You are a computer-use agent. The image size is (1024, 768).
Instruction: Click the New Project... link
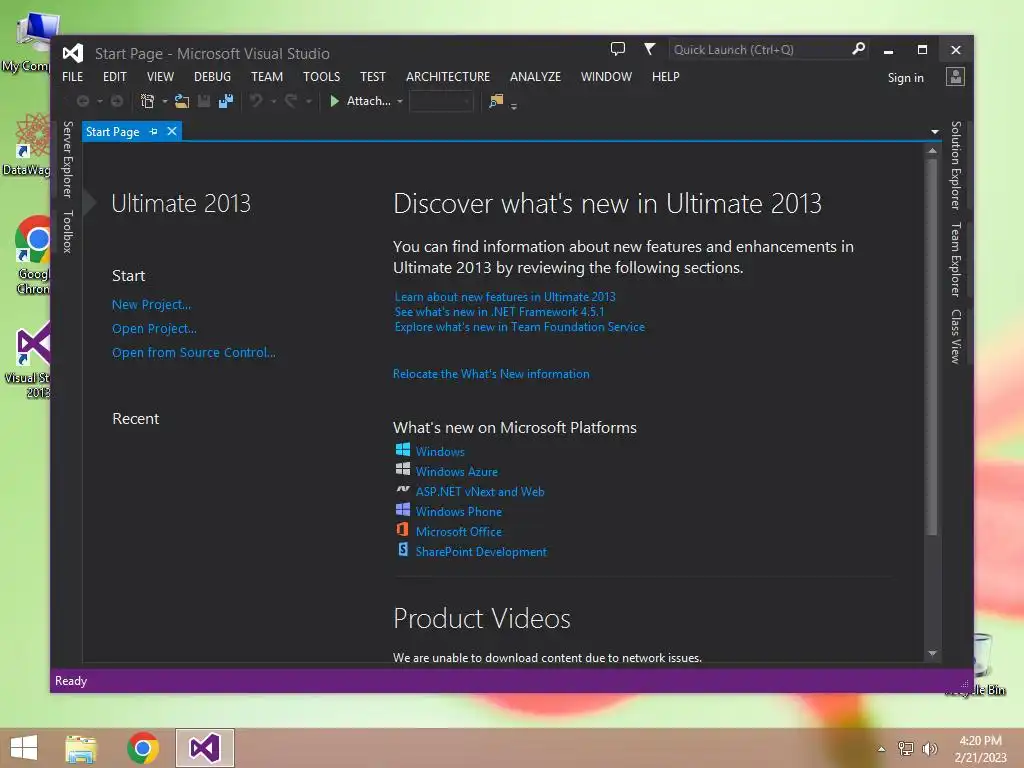[152, 305]
